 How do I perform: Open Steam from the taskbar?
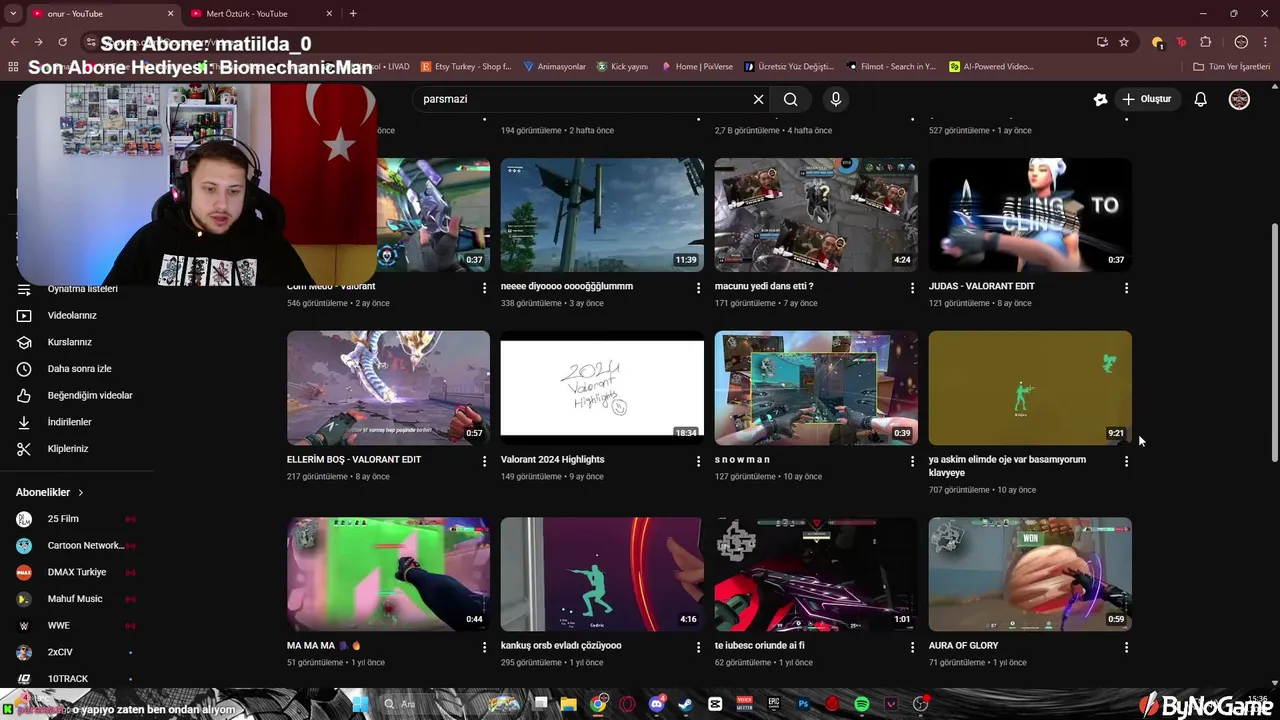tap(686, 704)
